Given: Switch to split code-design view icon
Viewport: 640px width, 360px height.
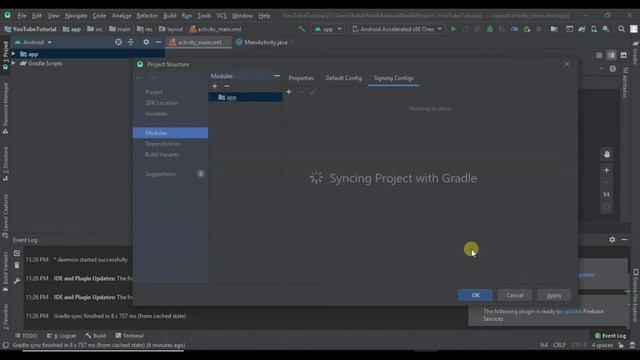Looking at the screenshot, I should pyautogui.click(x=611, y=55).
